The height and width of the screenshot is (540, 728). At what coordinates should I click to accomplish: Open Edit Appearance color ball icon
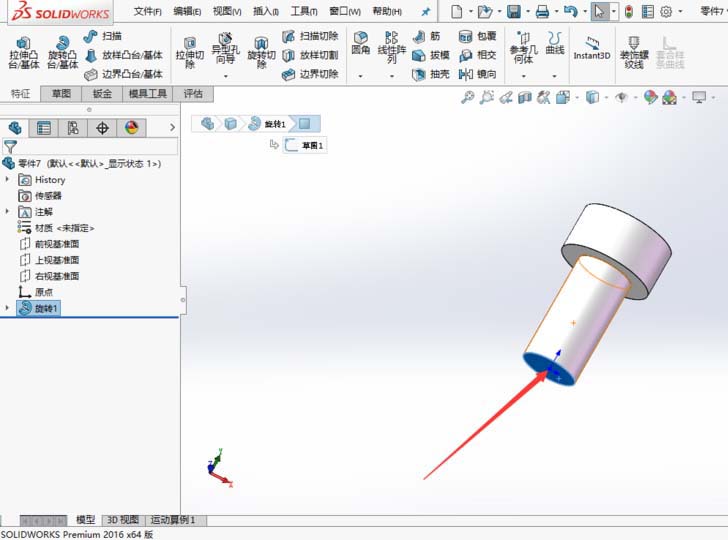(x=650, y=97)
